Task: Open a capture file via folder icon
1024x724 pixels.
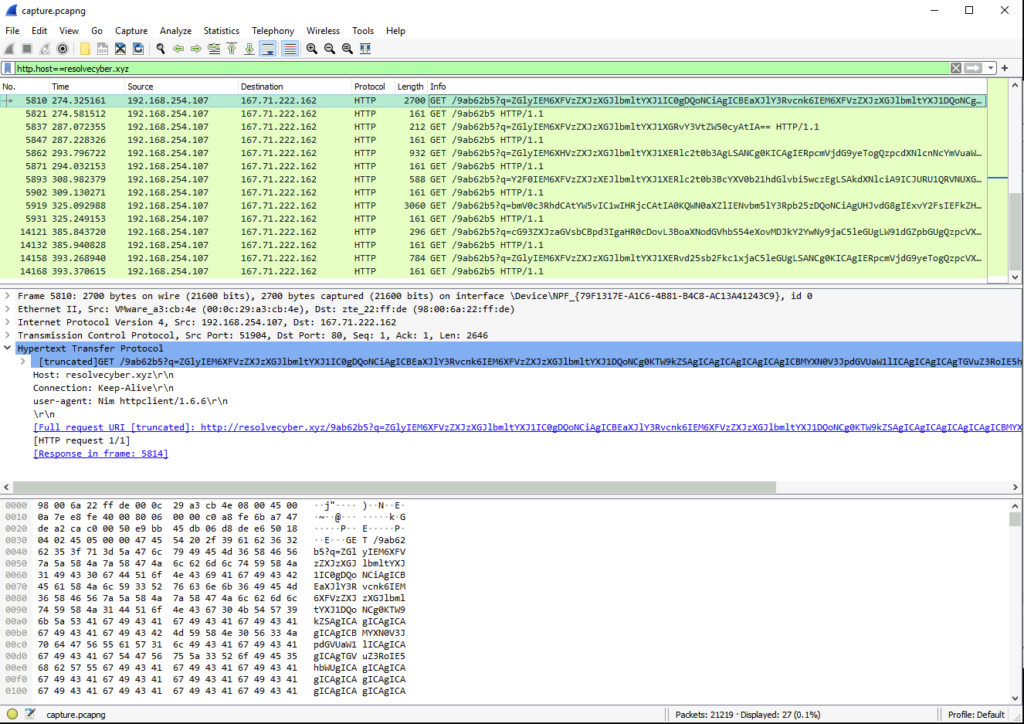Action: (x=85, y=49)
